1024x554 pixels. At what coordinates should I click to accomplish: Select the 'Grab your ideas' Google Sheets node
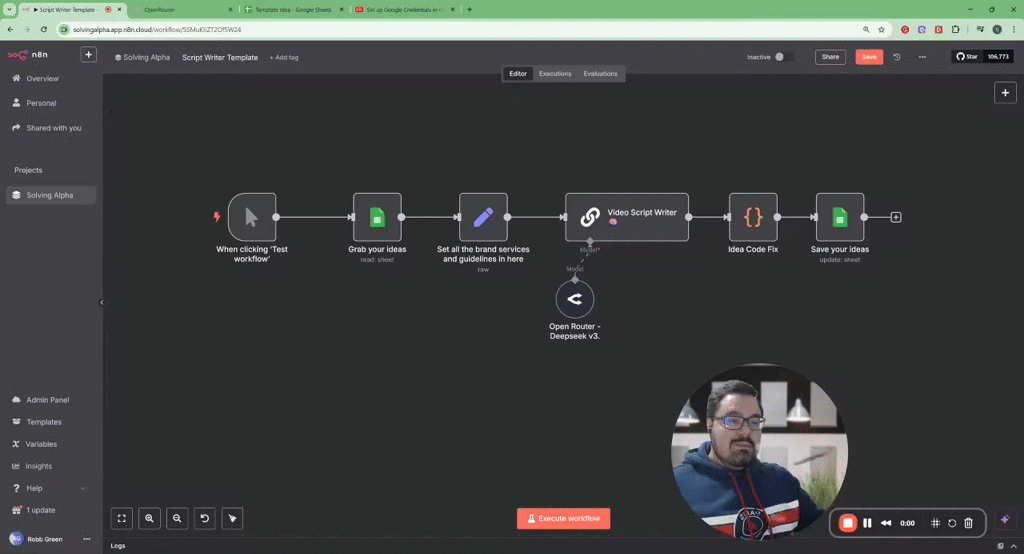coord(377,217)
